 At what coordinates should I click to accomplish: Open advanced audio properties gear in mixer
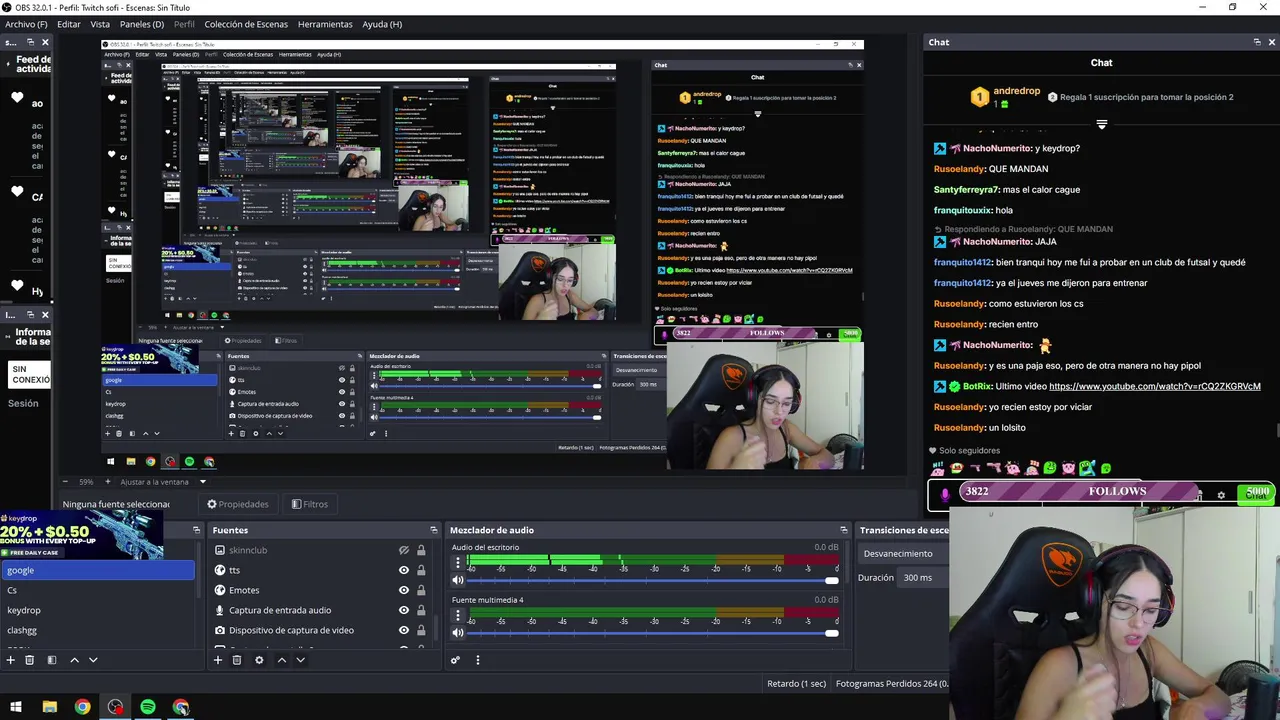click(x=455, y=660)
